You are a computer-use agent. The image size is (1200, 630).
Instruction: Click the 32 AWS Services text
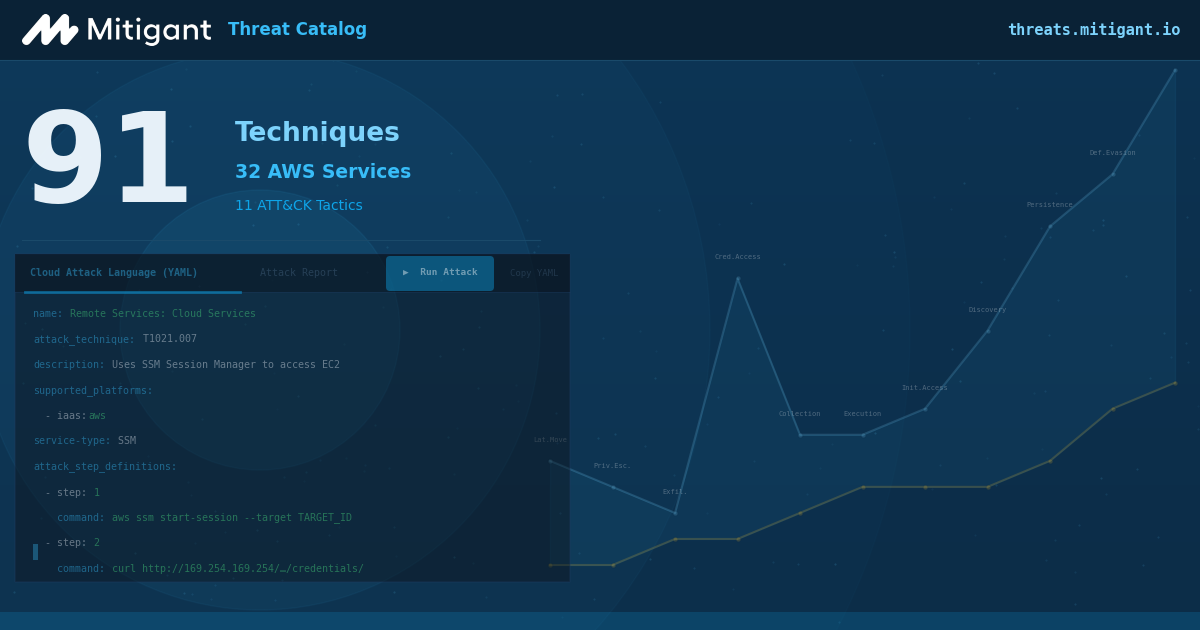[323, 172]
